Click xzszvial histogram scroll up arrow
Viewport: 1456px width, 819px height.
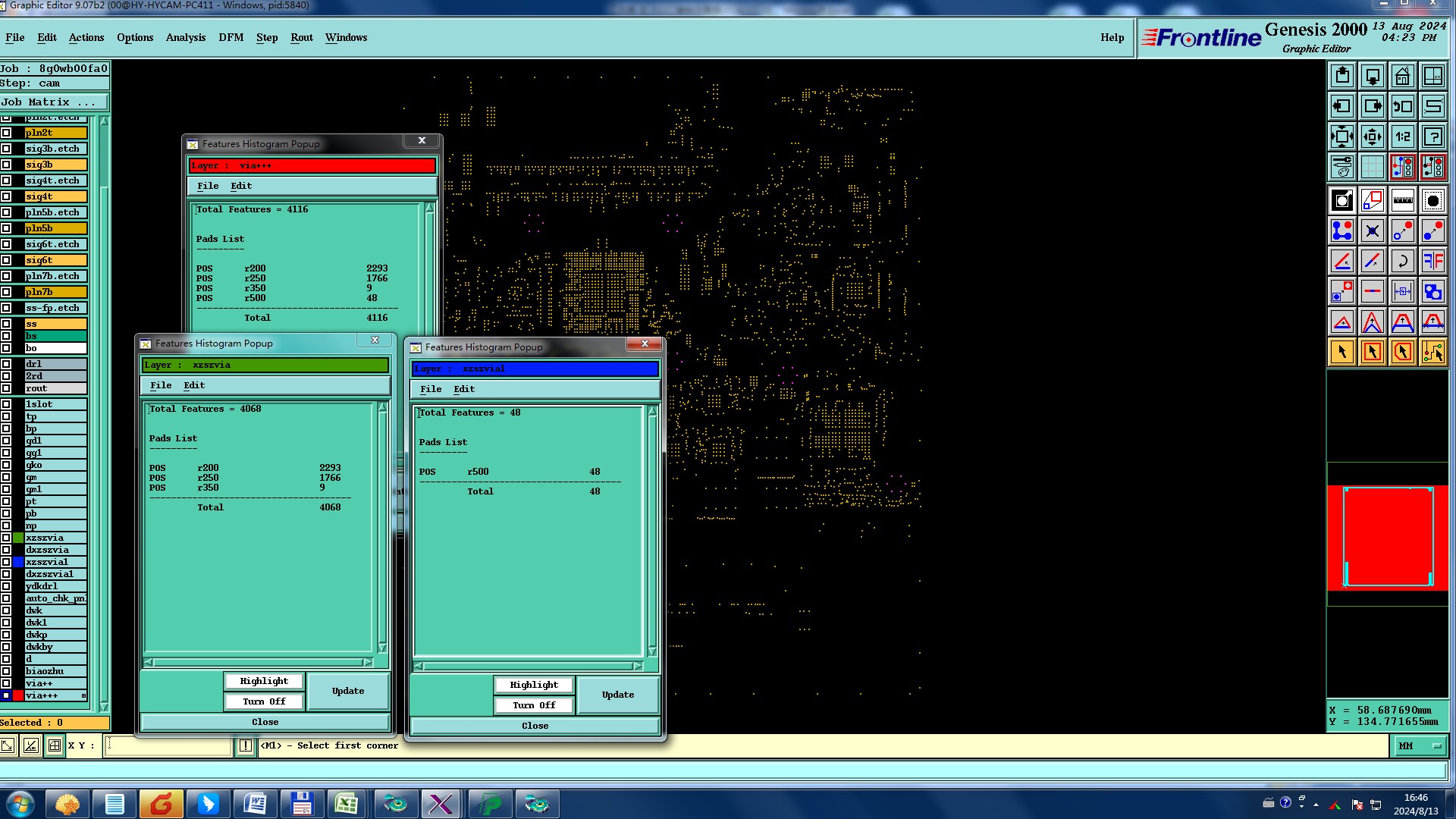point(652,410)
